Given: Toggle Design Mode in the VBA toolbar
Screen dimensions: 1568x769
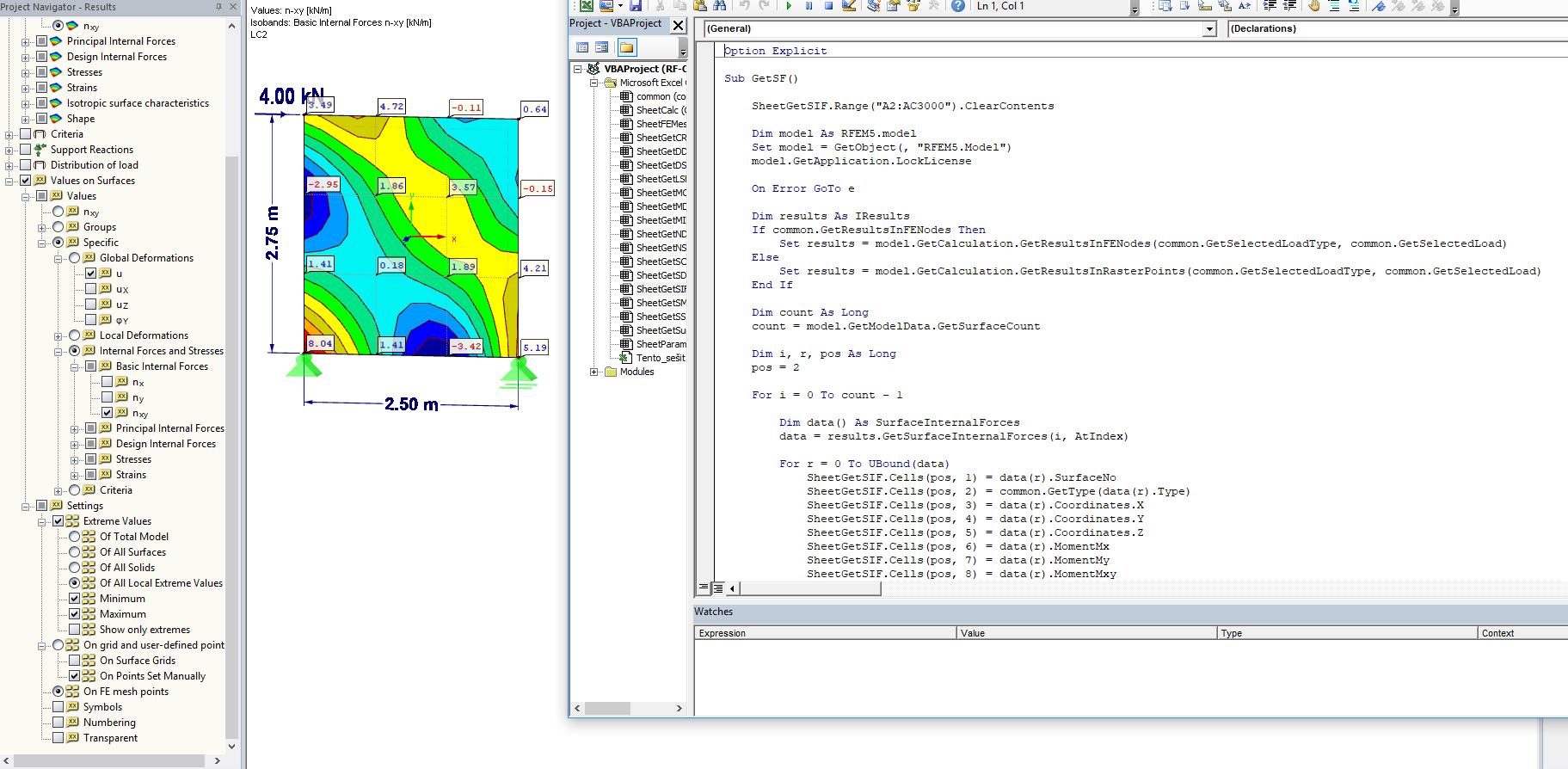Looking at the screenshot, I should click(x=849, y=5).
